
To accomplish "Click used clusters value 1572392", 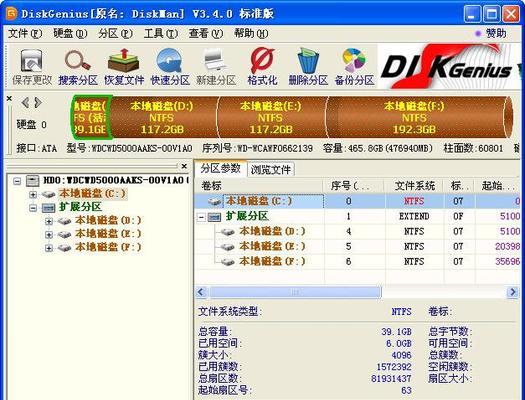I will [x=394, y=367].
